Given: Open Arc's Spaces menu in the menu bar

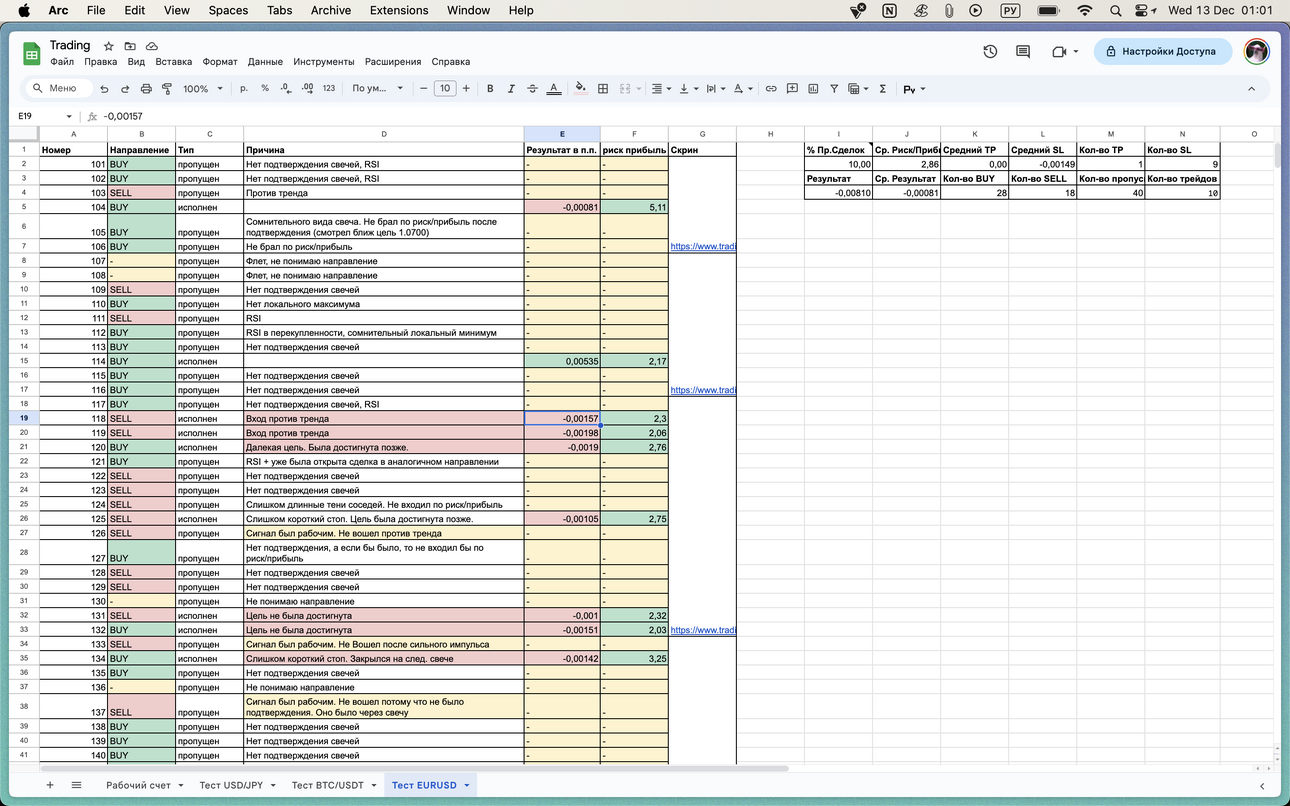Looking at the screenshot, I should pos(228,10).
